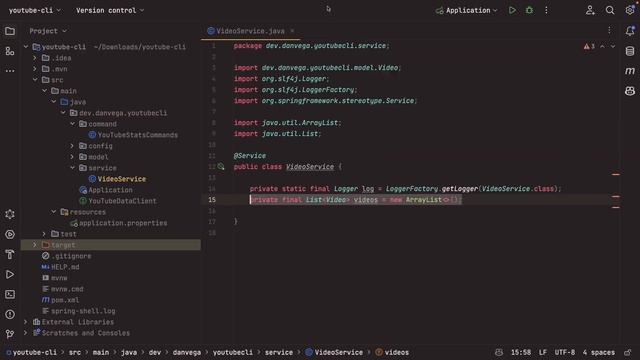Screen dimensions: 640x360
Task: Collapse the src folder
Action: [35, 80]
